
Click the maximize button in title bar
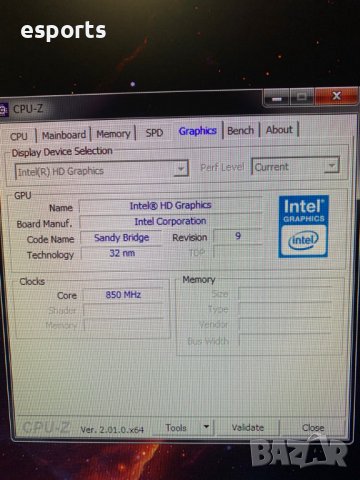tap(302, 97)
